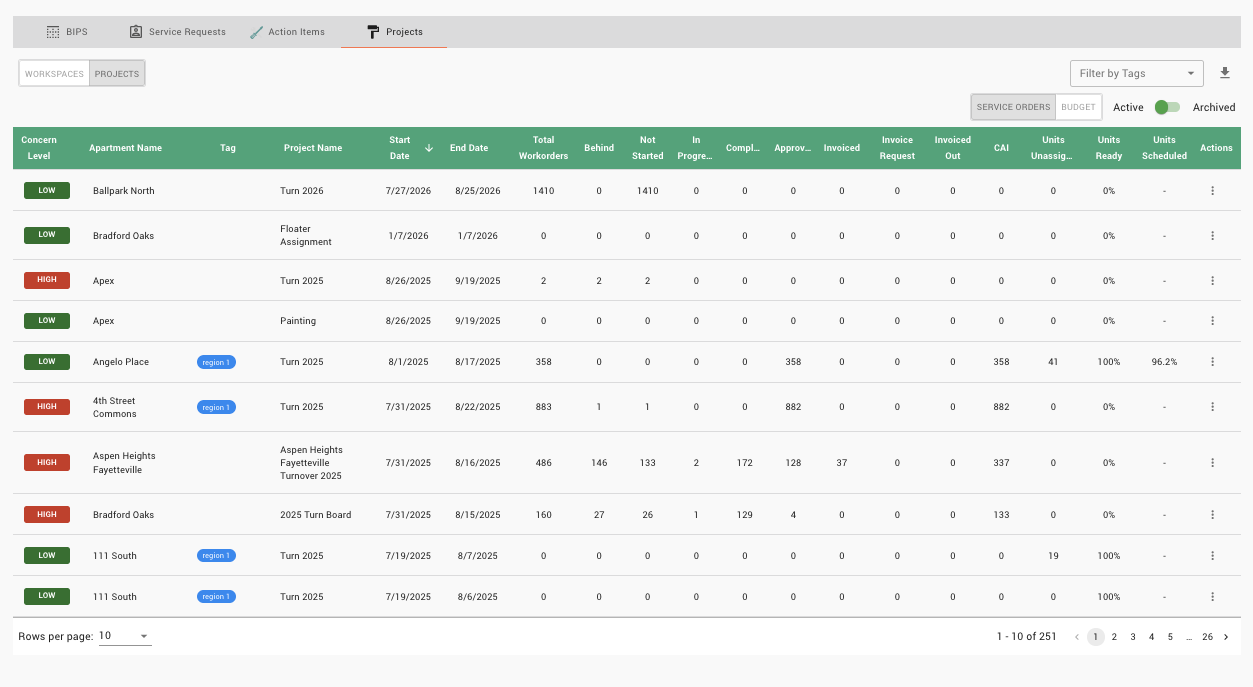1253x687 pixels.
Task: Open the BIPS tab
Action: pyautogui.click(x=68, y=32)
